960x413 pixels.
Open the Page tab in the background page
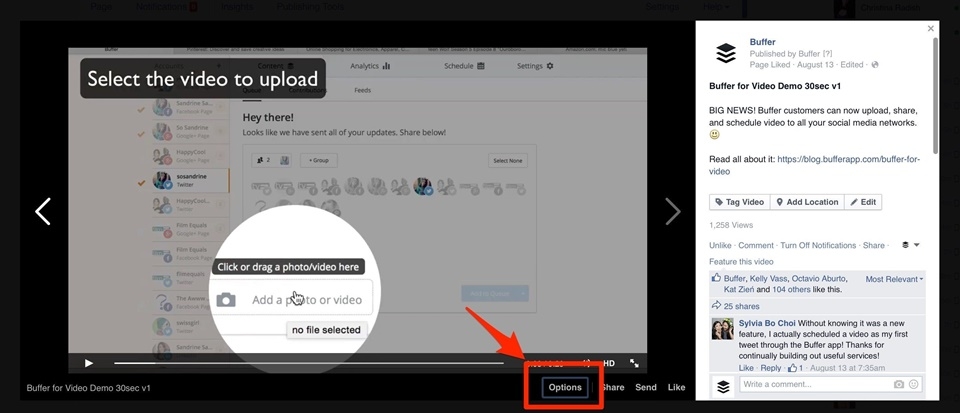click(101, 7)
